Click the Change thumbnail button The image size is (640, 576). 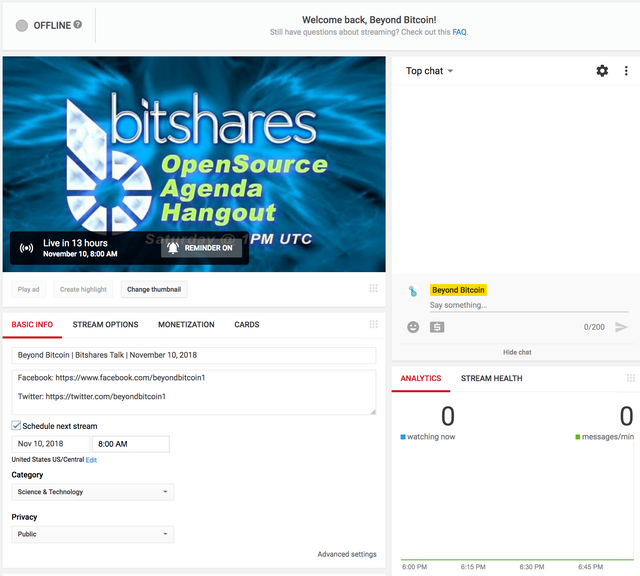pos(154,289)
